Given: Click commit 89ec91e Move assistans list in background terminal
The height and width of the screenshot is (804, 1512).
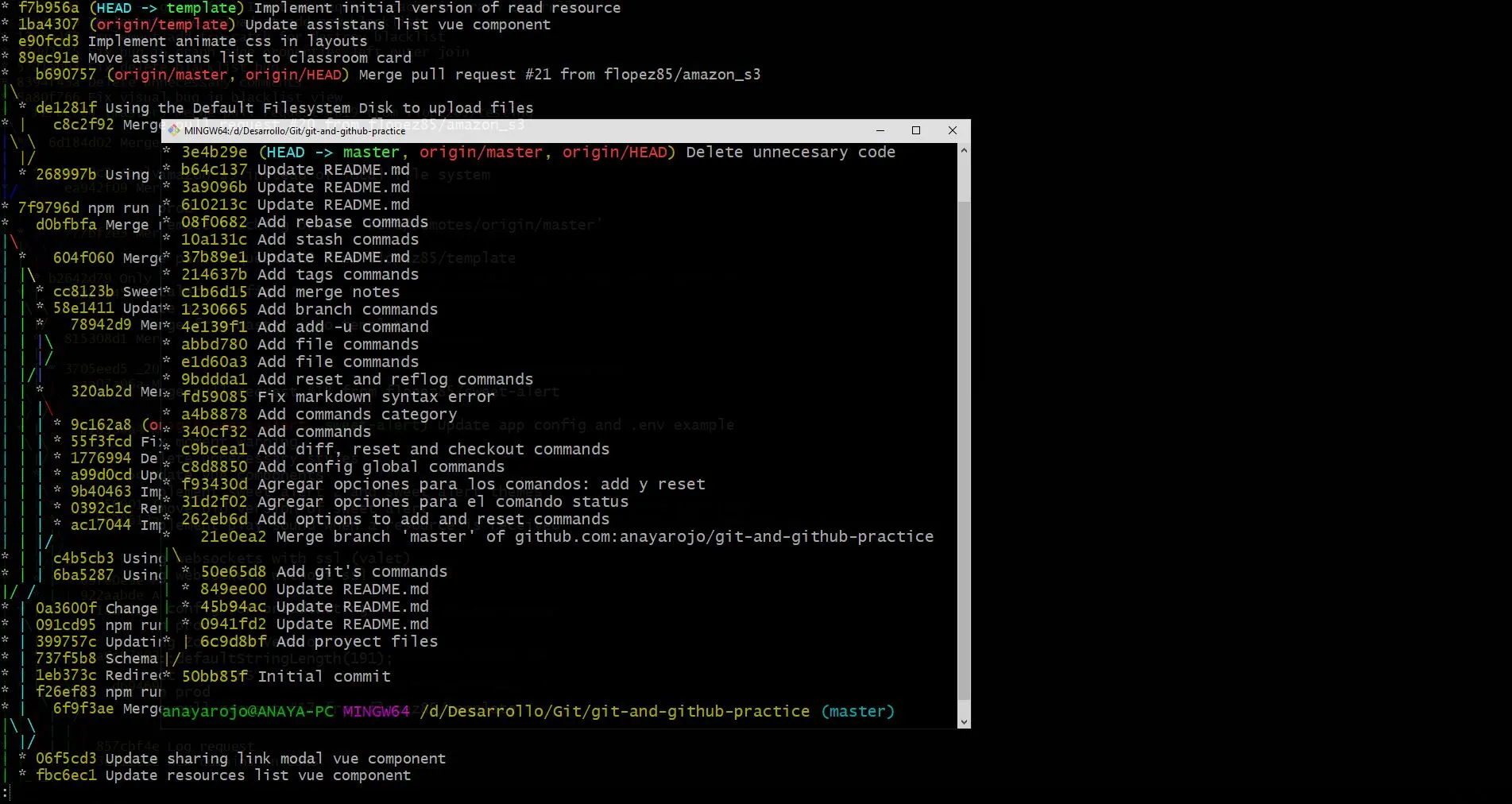Looking at the screenshot, I should (x=215, y=57).
